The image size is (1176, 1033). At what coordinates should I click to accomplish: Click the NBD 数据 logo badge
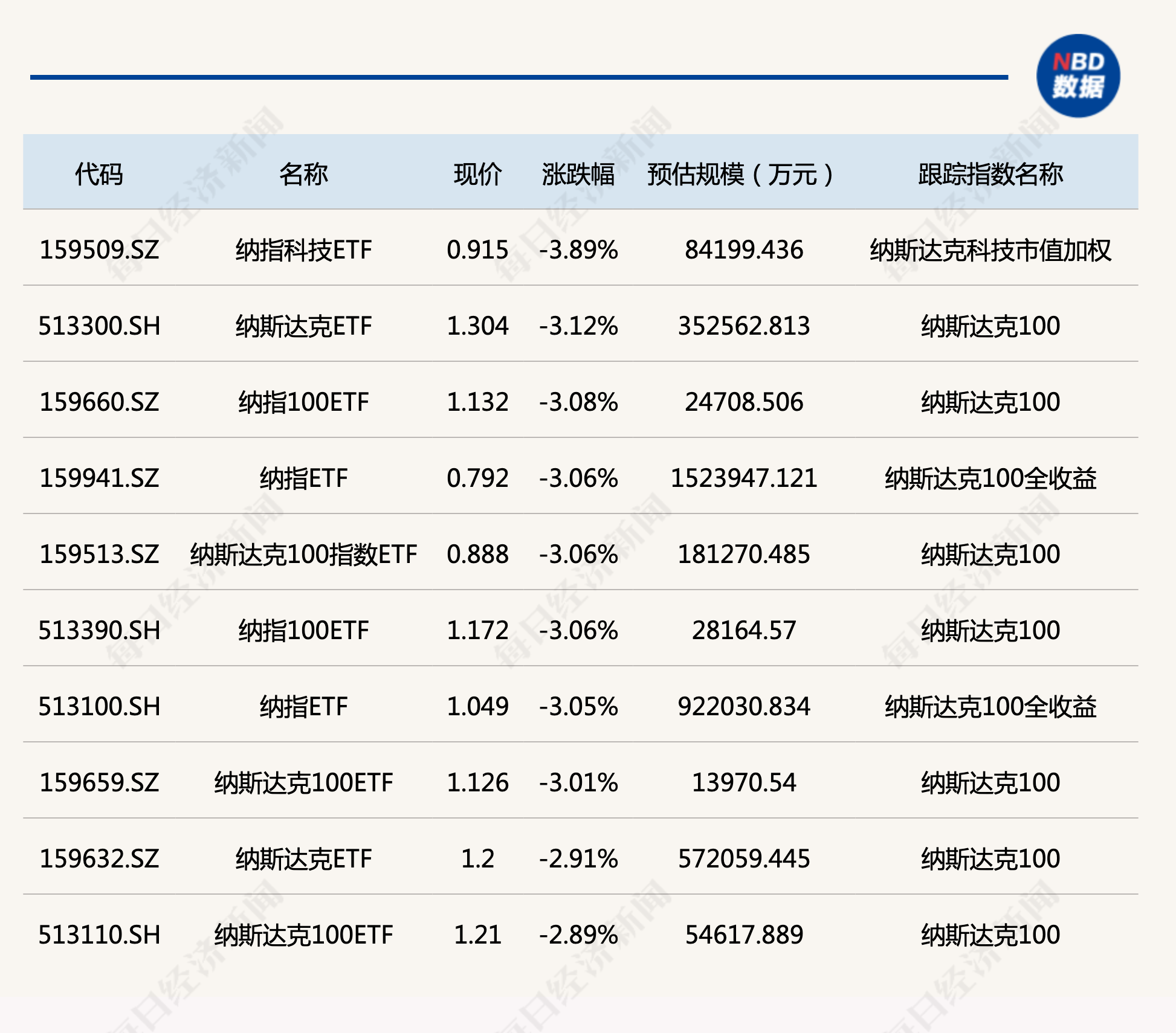click(x=1078, y=76)
